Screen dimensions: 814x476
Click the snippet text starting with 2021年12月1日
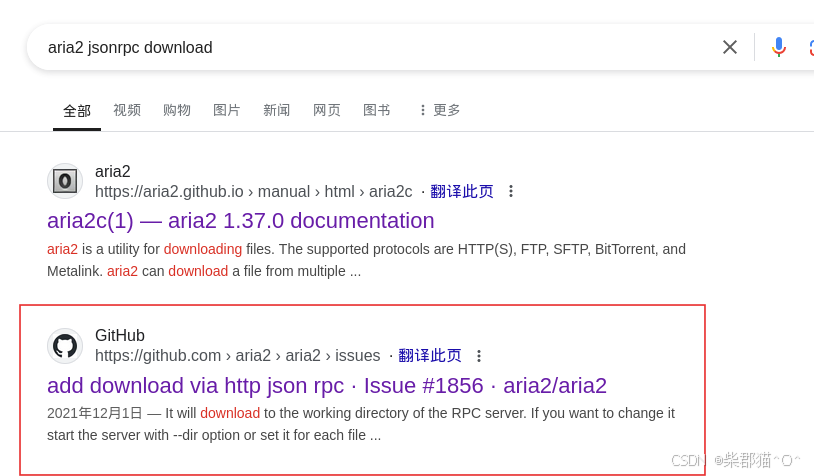point(361,424)
